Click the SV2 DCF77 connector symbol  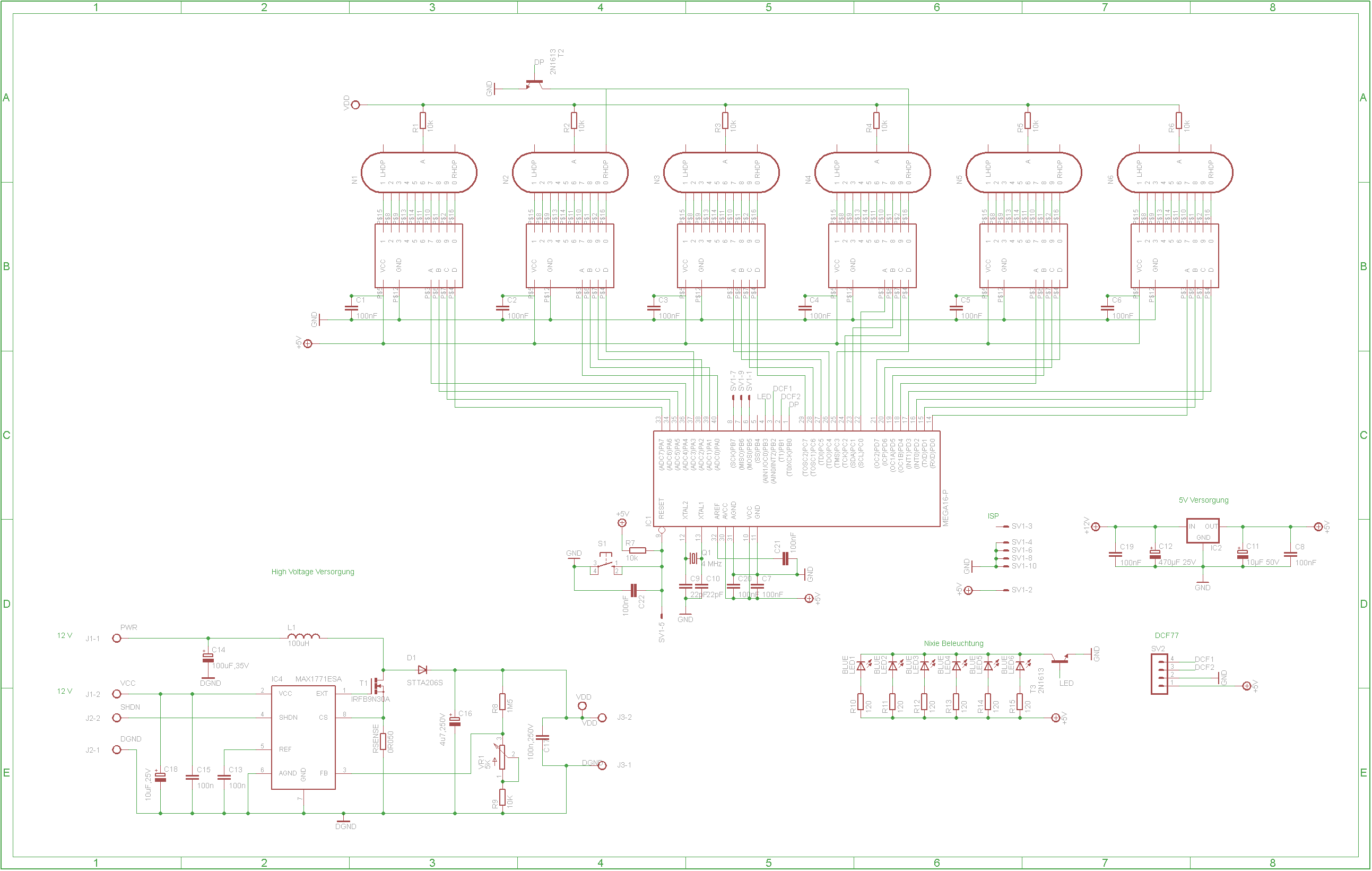1159,674
